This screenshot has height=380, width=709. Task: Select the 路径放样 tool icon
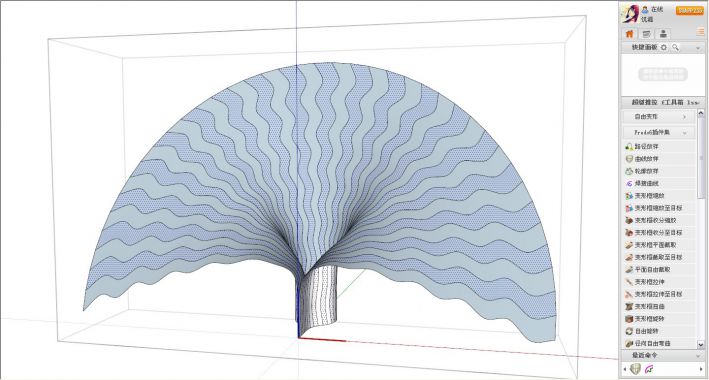[629, 147]
